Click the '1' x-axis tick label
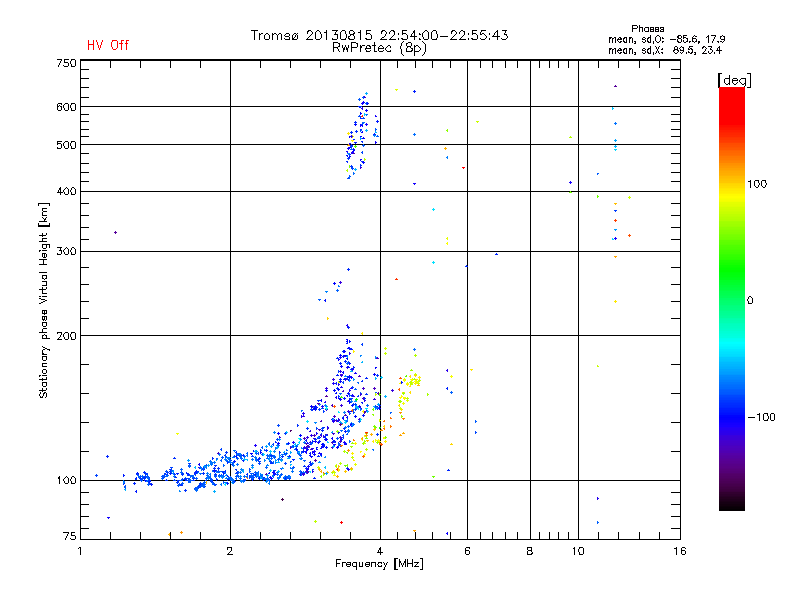This screenshot has height=600, width=800. coord(80,551)
